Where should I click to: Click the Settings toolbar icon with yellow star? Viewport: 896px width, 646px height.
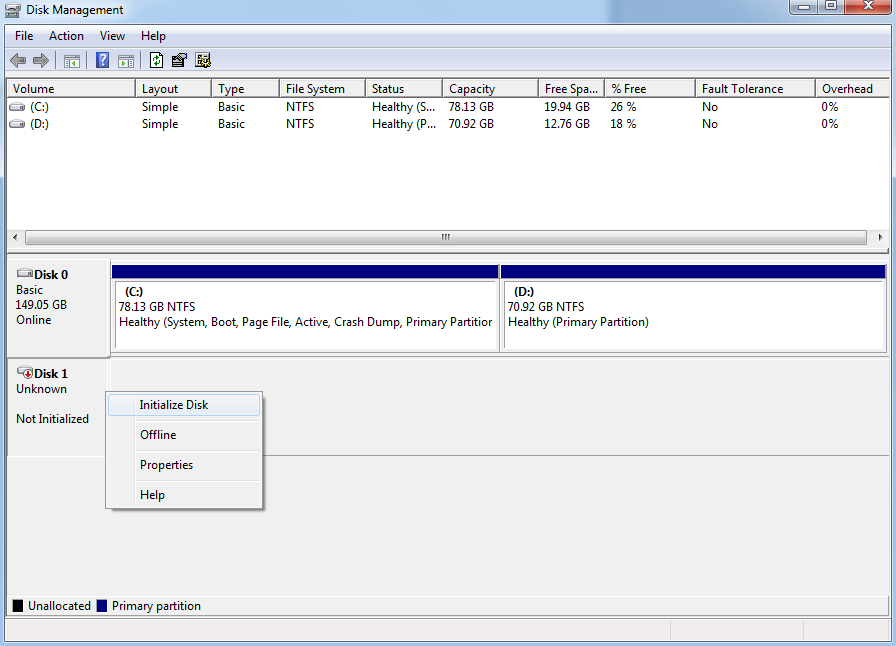coord(203,60)
